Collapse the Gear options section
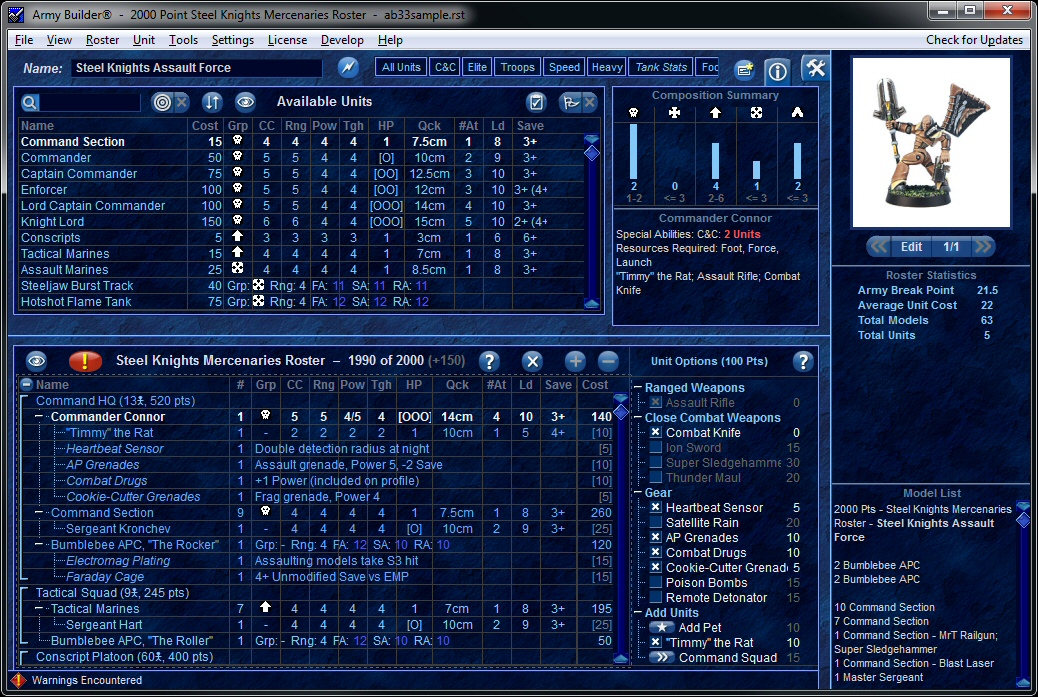Screen dimensions: 1038x697 click(x=638, y=493)
